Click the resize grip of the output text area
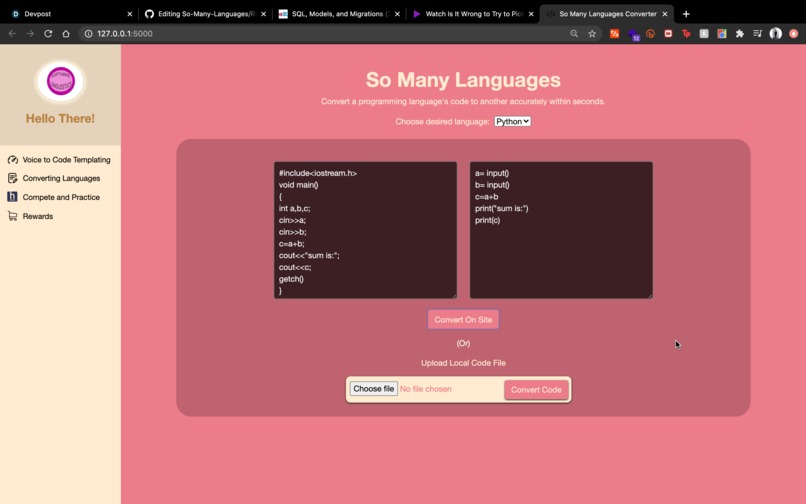Screen dimensions: 806x504 pos(650,295)
